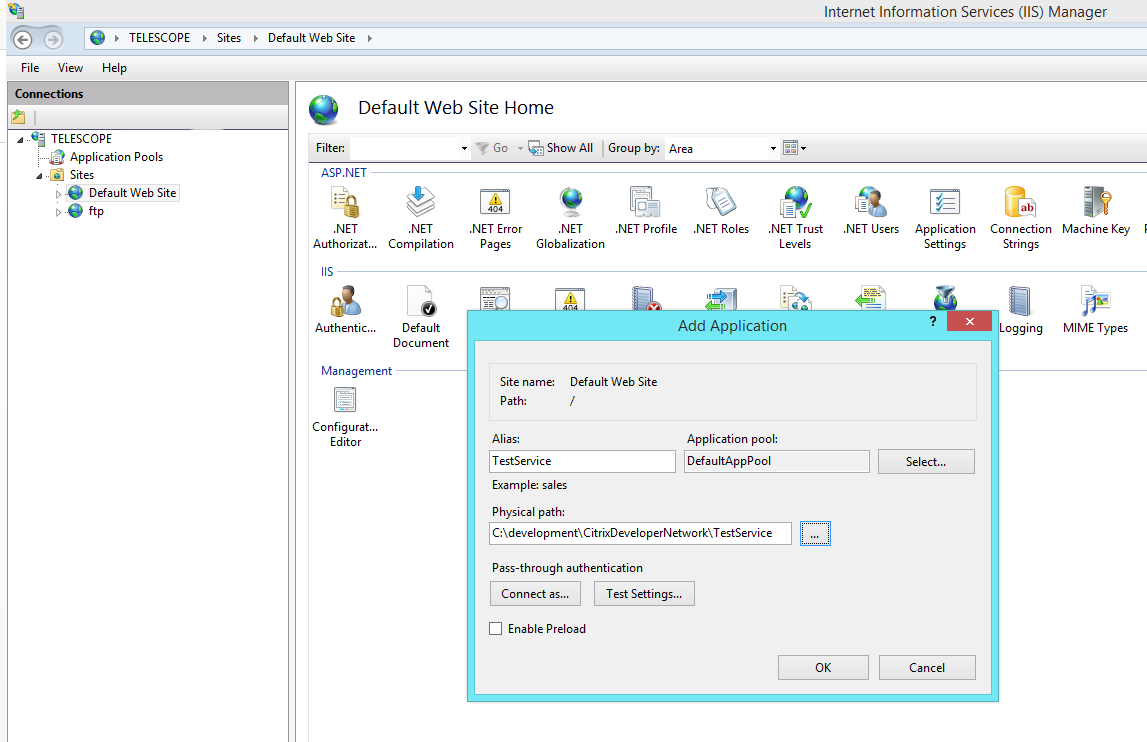Select Application Pools in the Connections tree
The height and width of the screenshot is (742, 1147).
pyautogui.click(x=116, y=157)
